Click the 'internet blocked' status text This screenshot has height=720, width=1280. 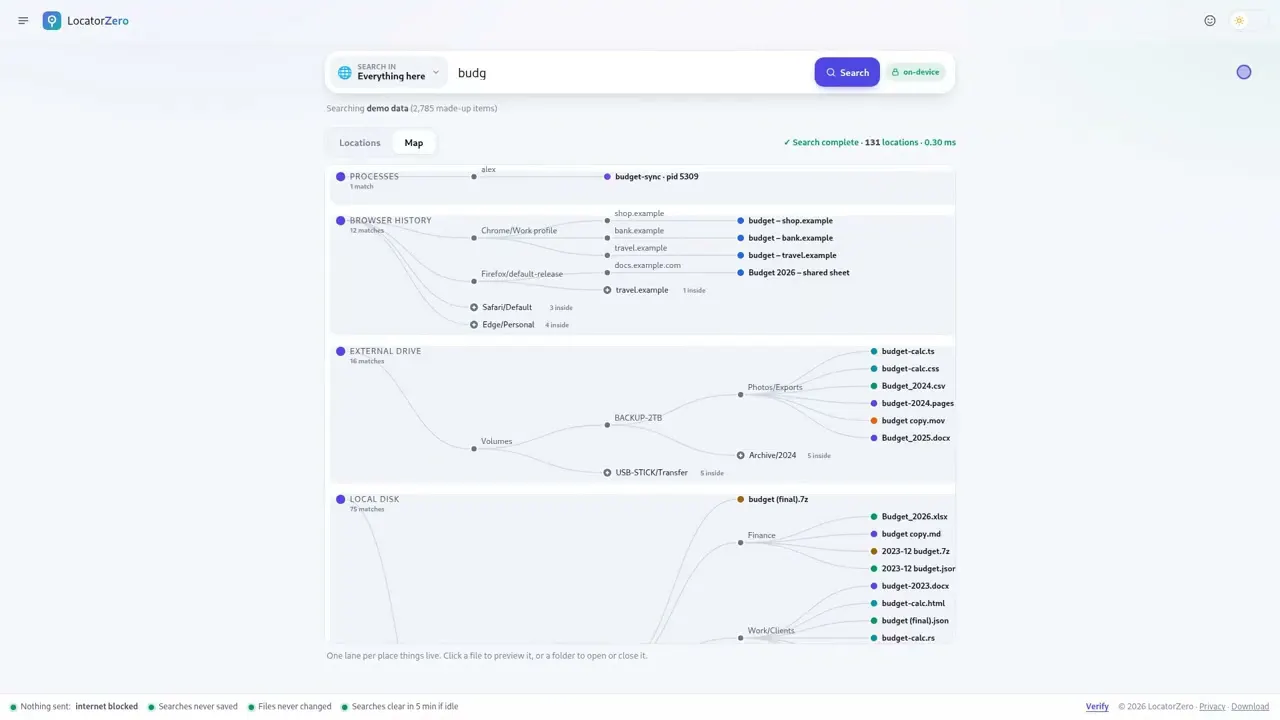(x=107, y=707)
